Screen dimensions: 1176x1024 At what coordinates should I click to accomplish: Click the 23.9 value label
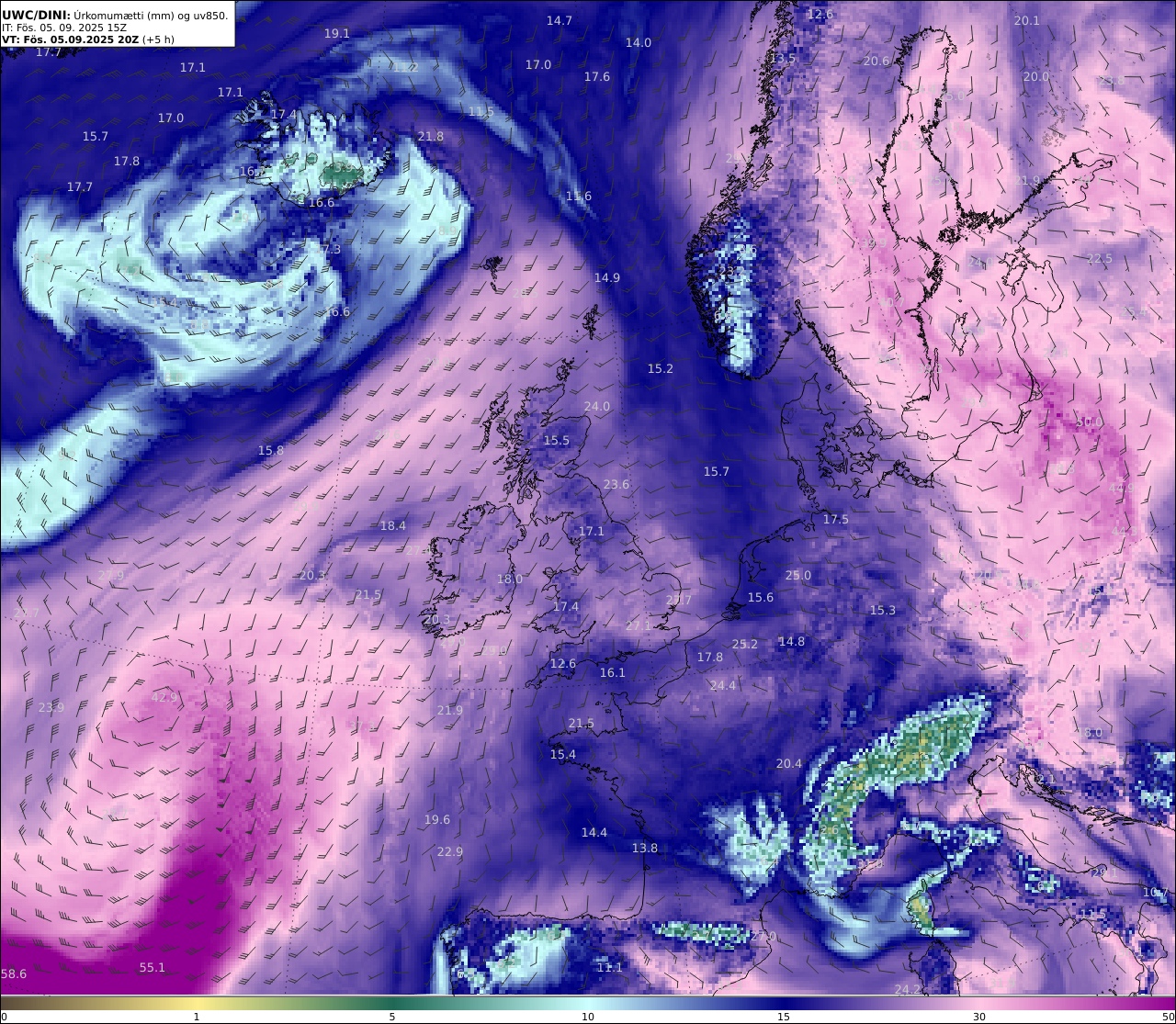point(51,707)
